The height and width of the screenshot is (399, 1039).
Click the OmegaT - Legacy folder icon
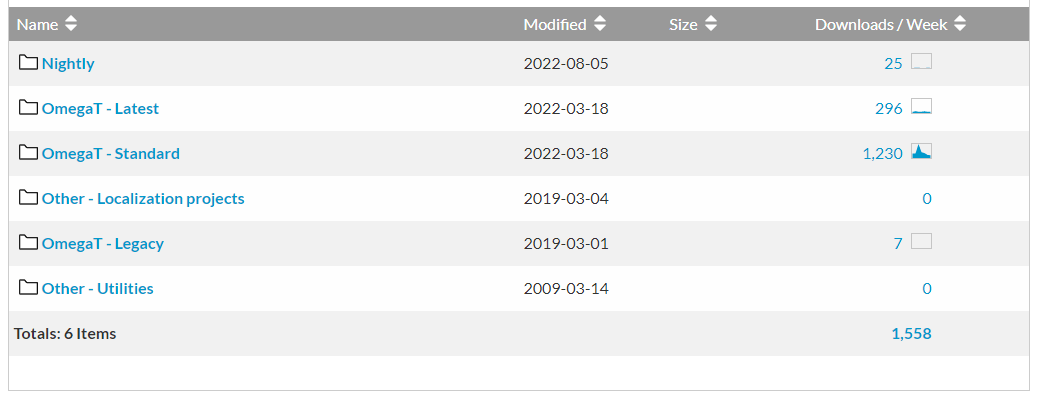28,243
